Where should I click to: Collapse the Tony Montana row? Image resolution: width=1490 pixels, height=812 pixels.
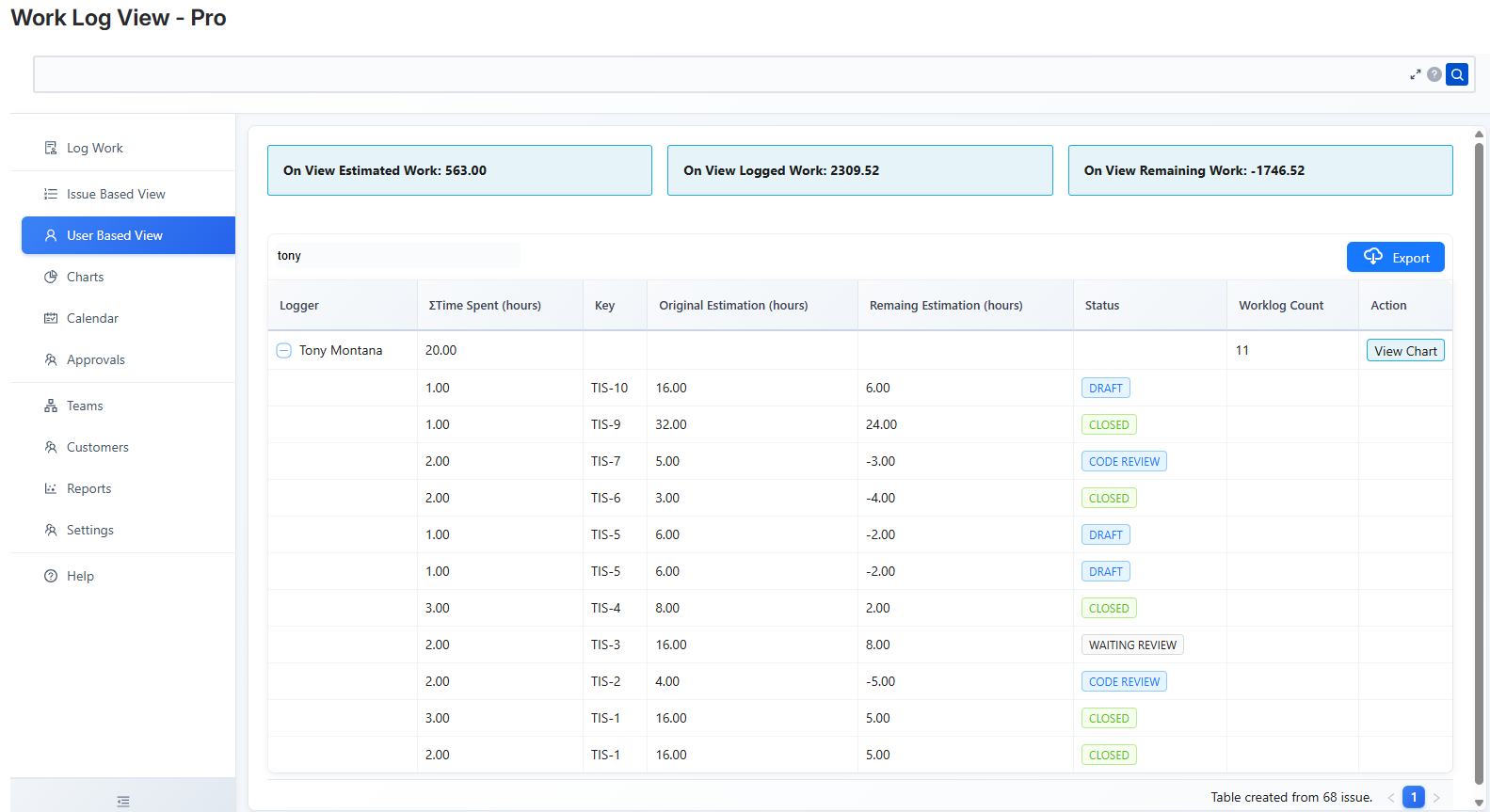pyautogui.click(x=283, y=350)
